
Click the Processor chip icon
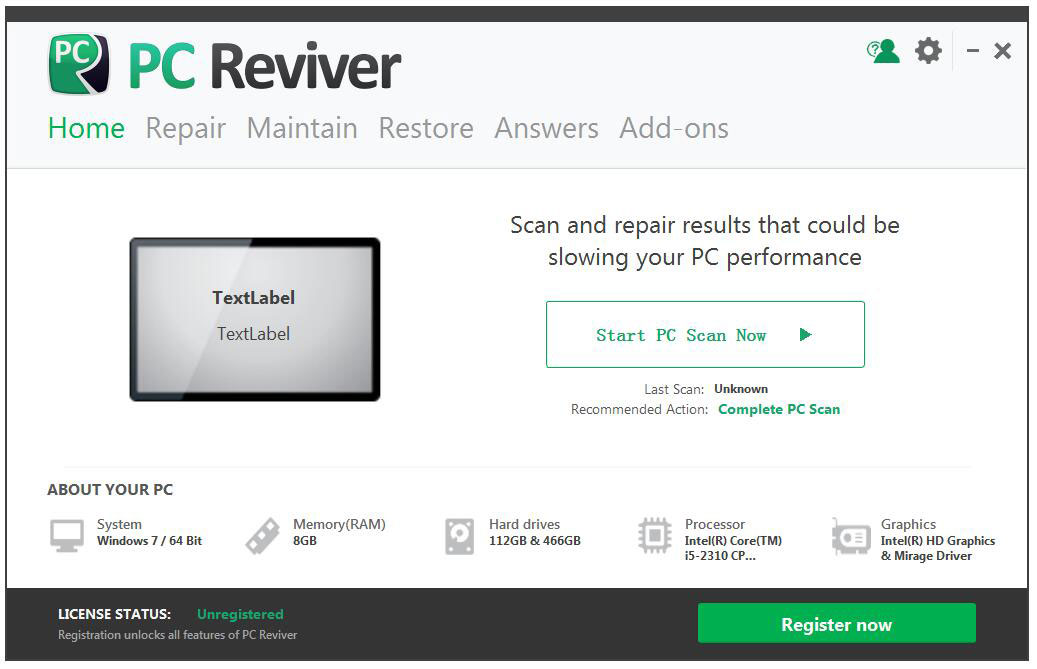655,535
